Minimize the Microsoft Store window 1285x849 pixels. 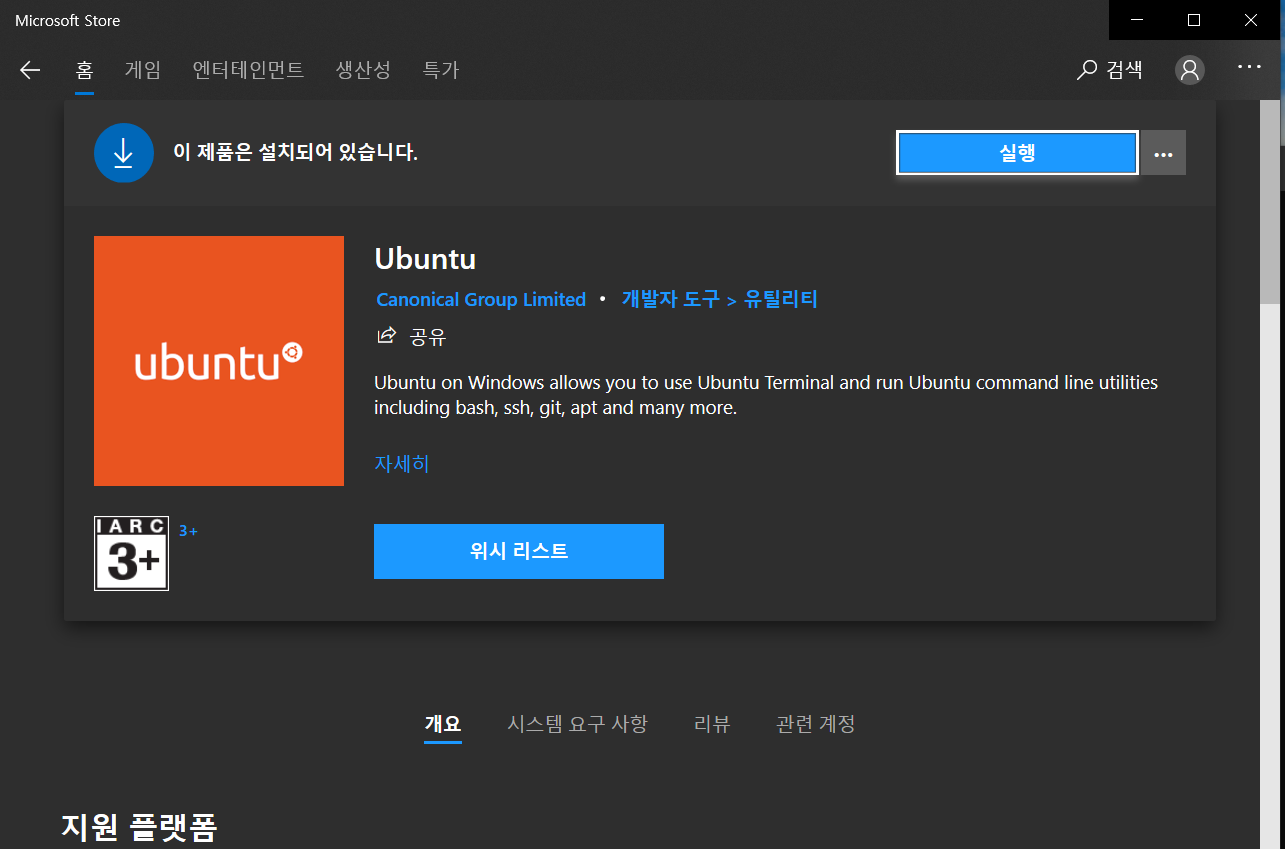coord(1137,20)
